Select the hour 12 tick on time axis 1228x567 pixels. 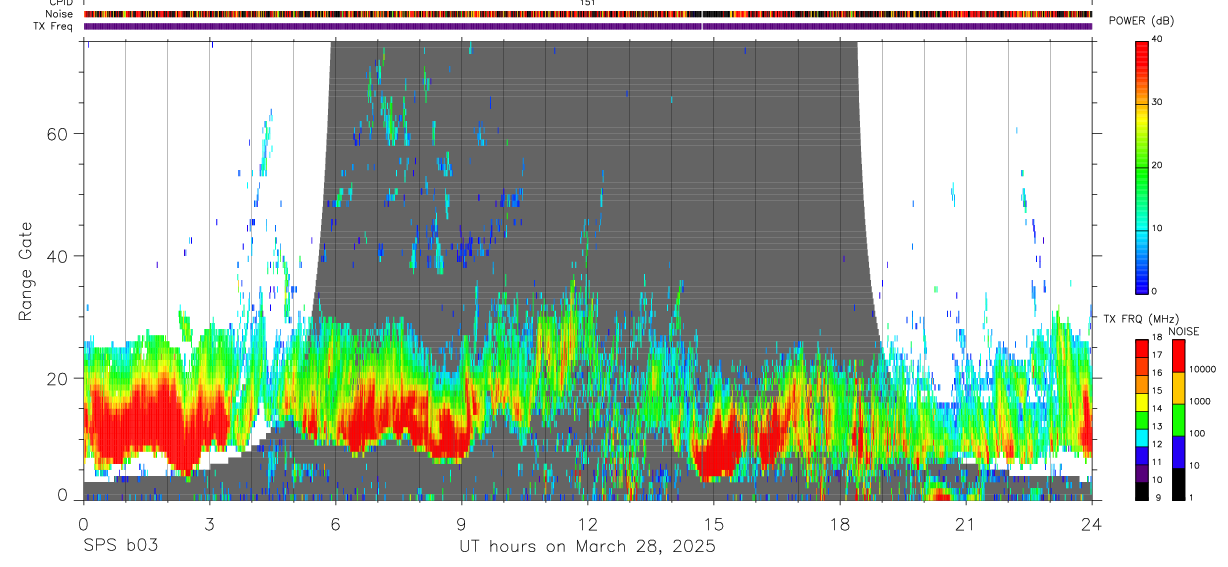588,523
